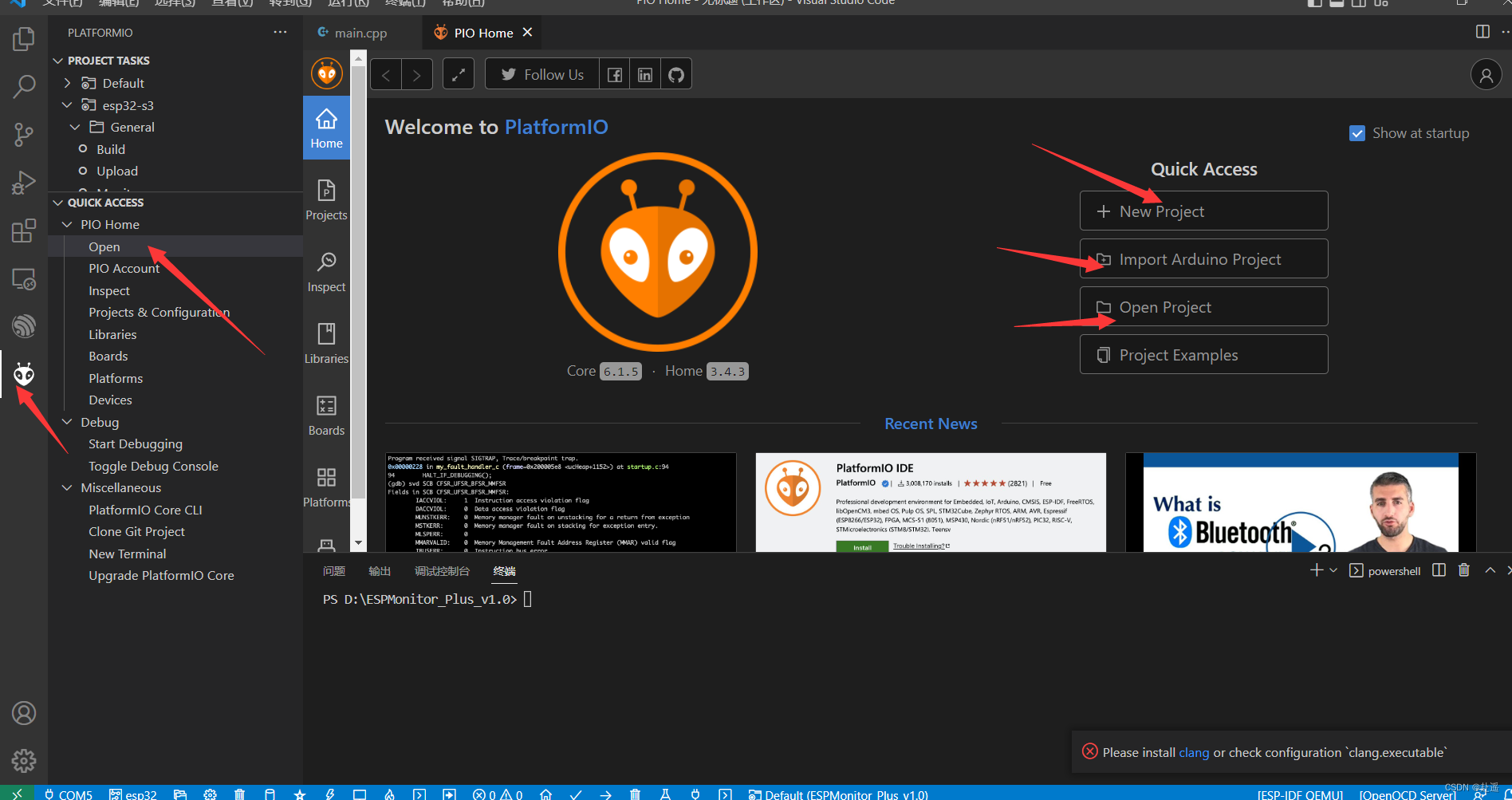Open PlatformIO LinkedIn page icon
Image resolution: width=1512 pixels, height=800 pixels.
[x=645, y=75]
